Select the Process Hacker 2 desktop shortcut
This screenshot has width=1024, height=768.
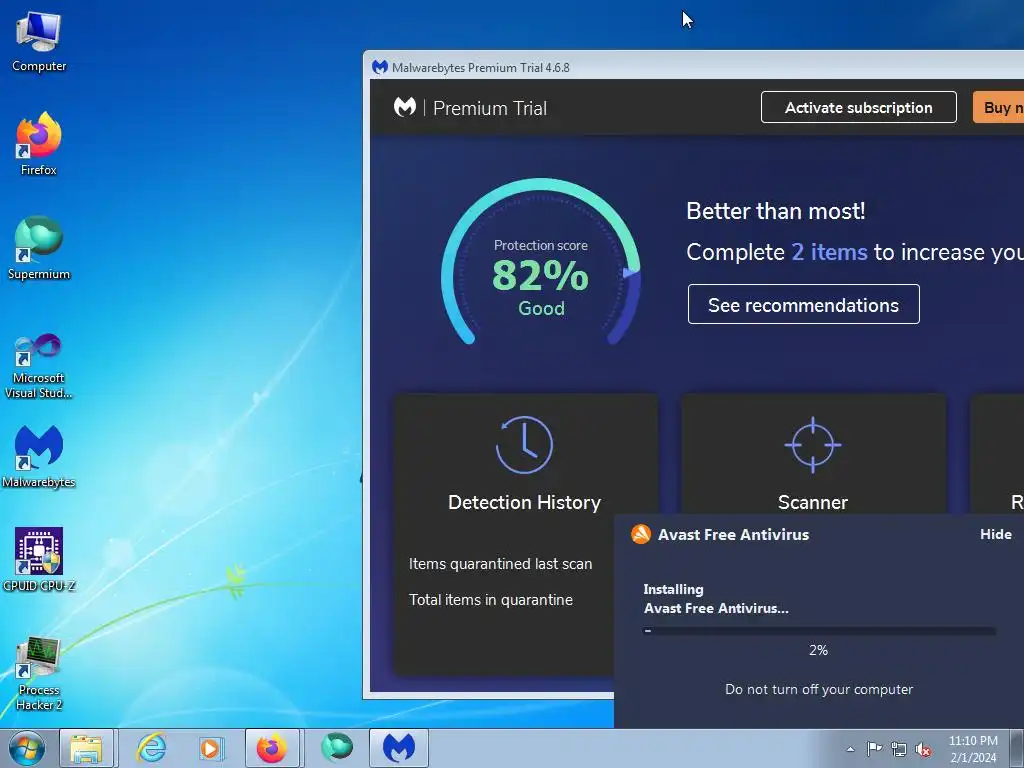[x=39, y=674]
